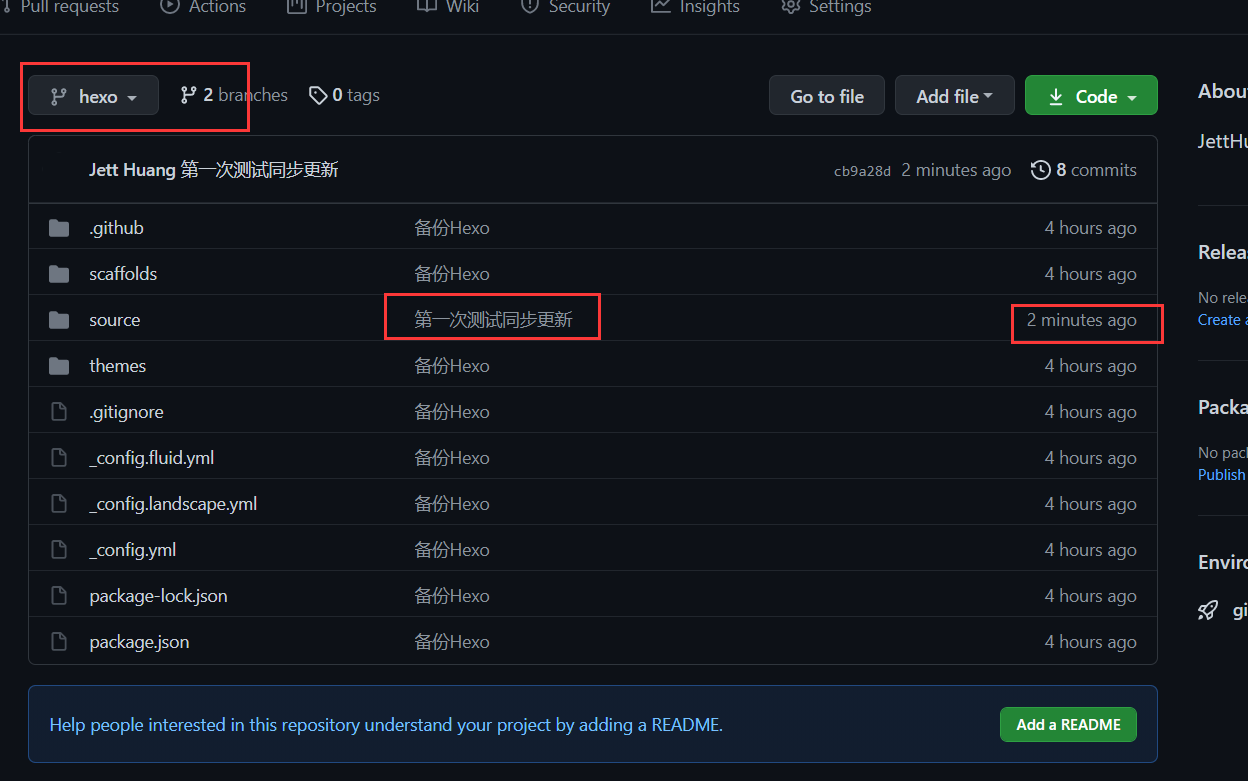Click the commits history clock icon
This screenshot has height=781, width=1248.
pyautogui.click(x=1041, y=170)
